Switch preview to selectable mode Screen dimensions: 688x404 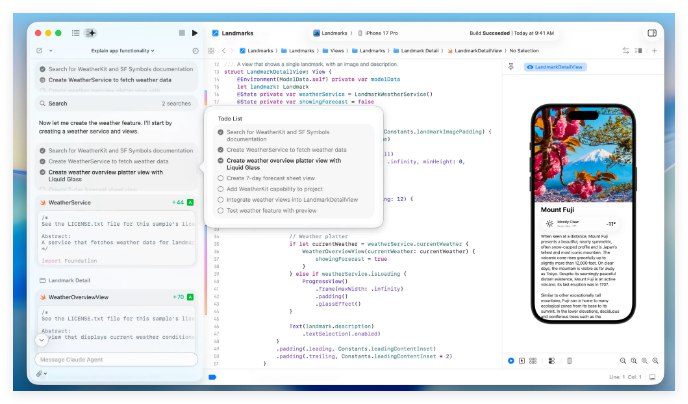pyautogui.click(x=522, y=361)
